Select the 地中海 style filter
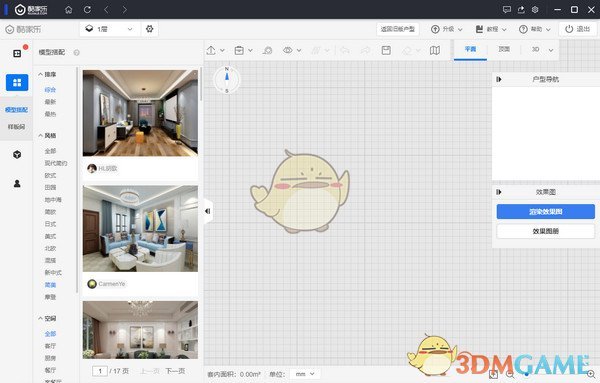 pyautogui.click(x=53, y=200)
